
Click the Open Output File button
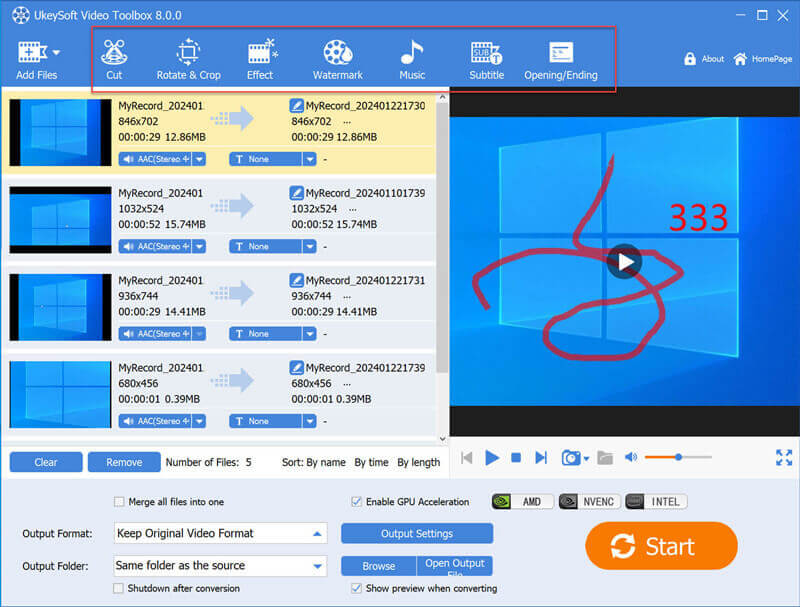(455, 566)
